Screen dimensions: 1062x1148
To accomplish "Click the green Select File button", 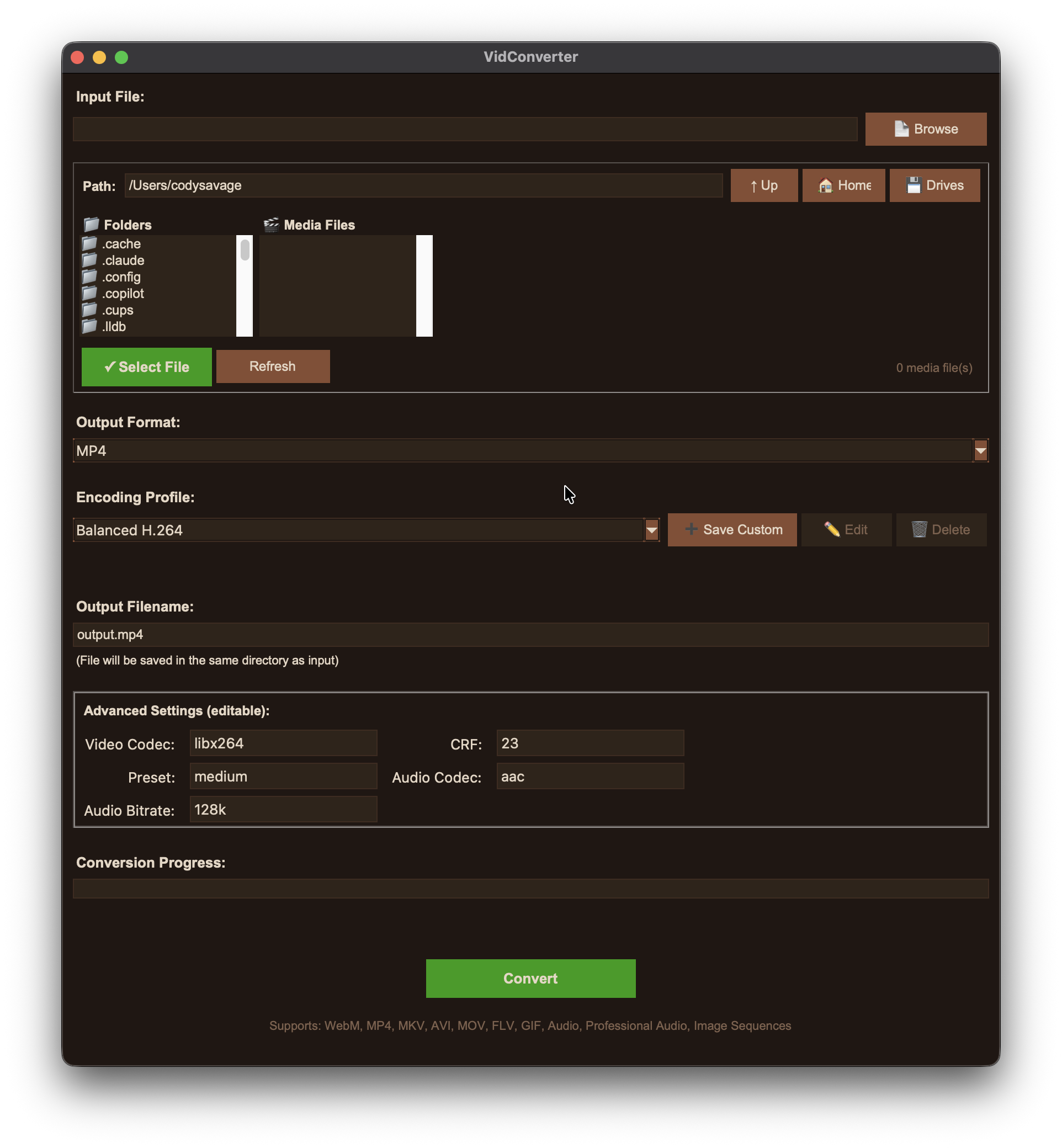I will [x=146, y=367].
